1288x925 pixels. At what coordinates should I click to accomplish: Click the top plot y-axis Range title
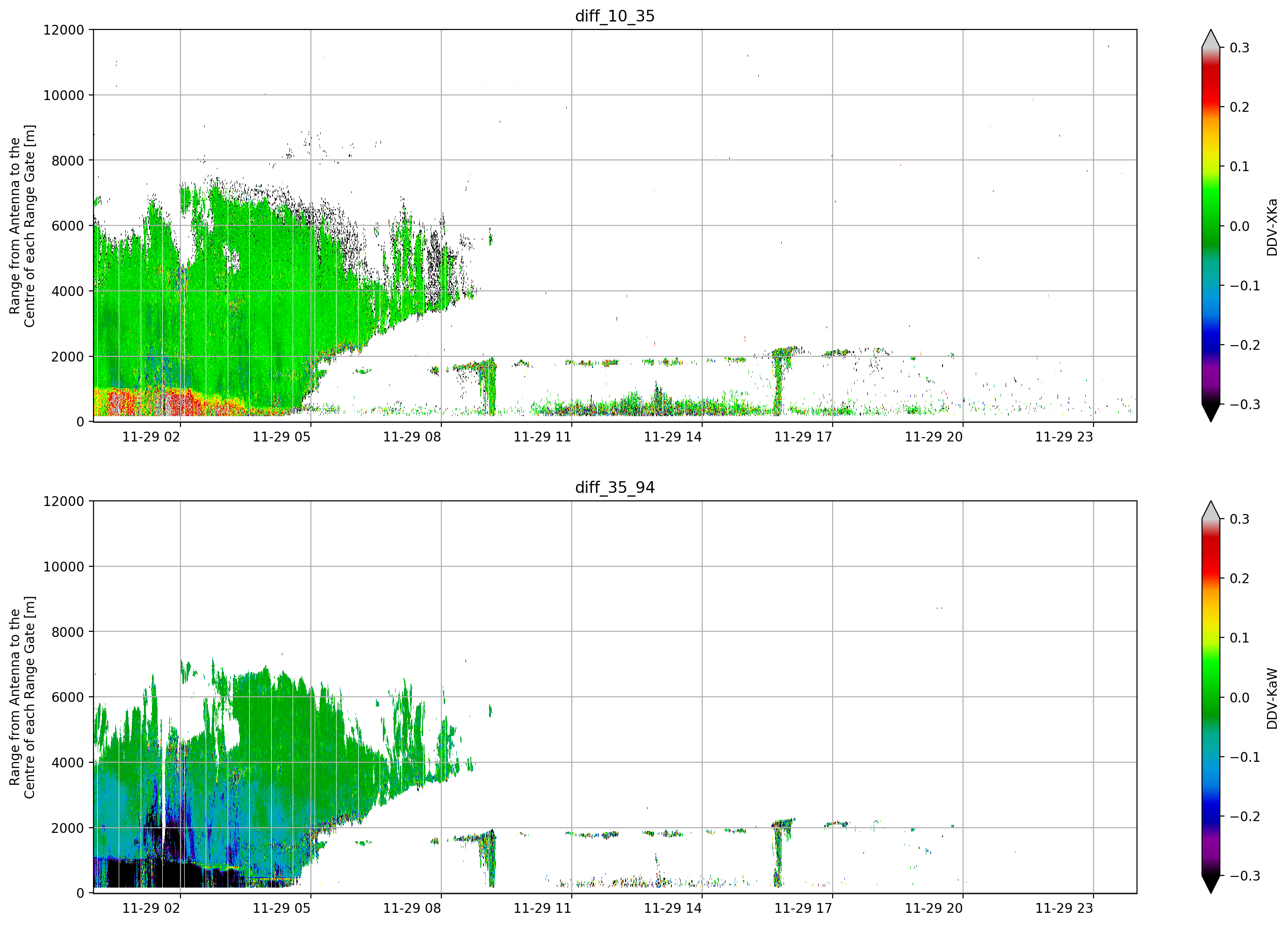click(x=22, y=226)
